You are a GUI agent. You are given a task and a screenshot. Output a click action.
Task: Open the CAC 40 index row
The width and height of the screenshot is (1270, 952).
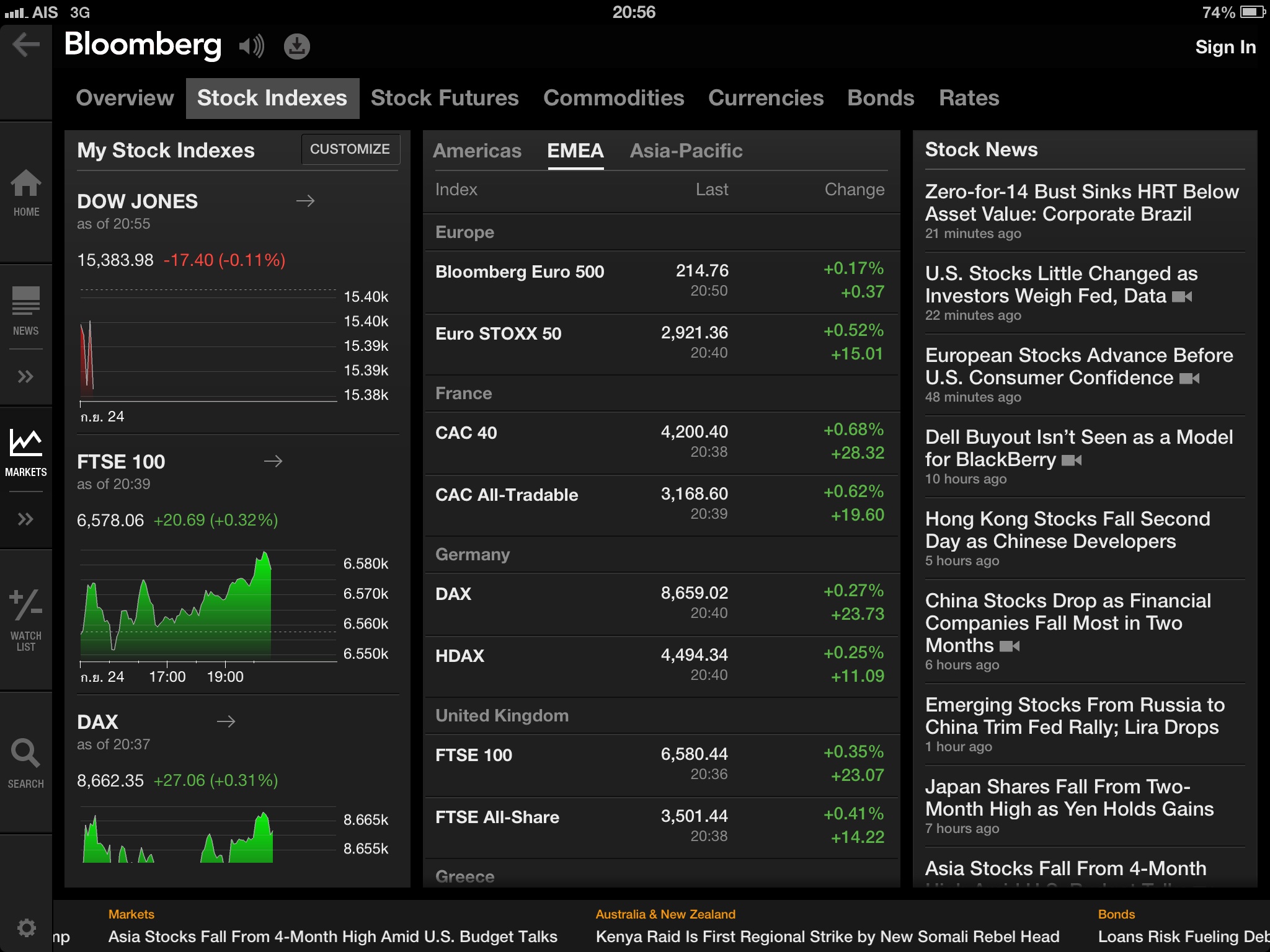tap(661, 443)
